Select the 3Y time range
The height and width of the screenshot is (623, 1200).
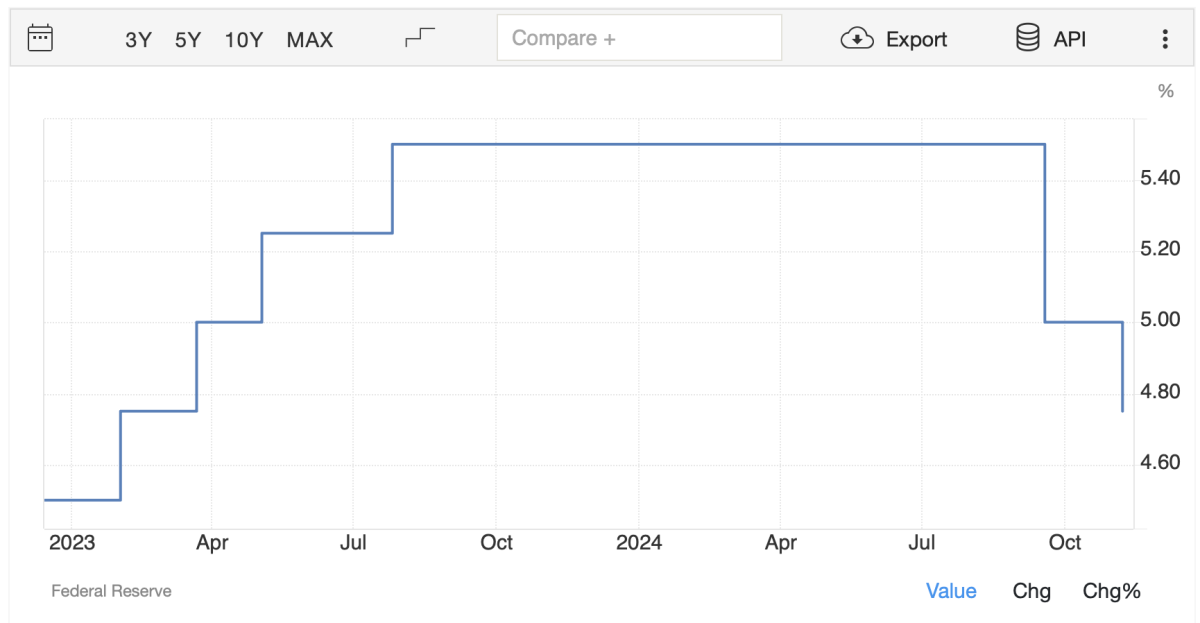coord(138,40)
